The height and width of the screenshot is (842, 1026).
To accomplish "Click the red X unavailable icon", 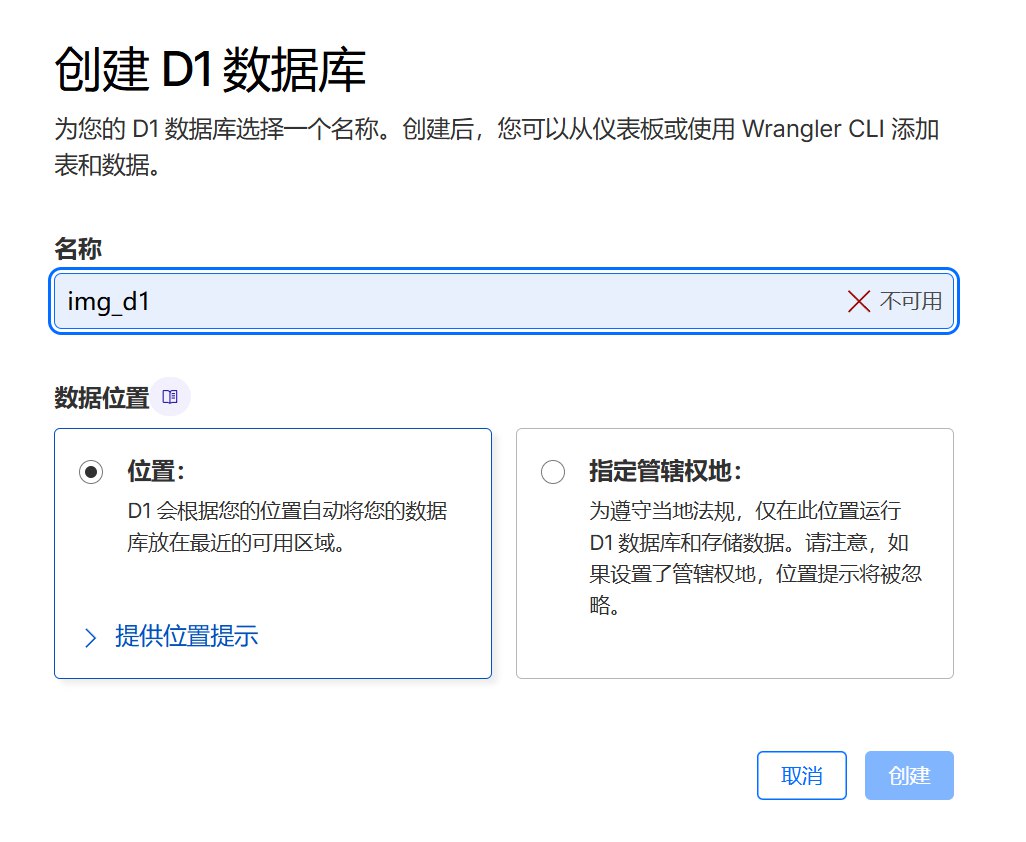I will [858, 301].
